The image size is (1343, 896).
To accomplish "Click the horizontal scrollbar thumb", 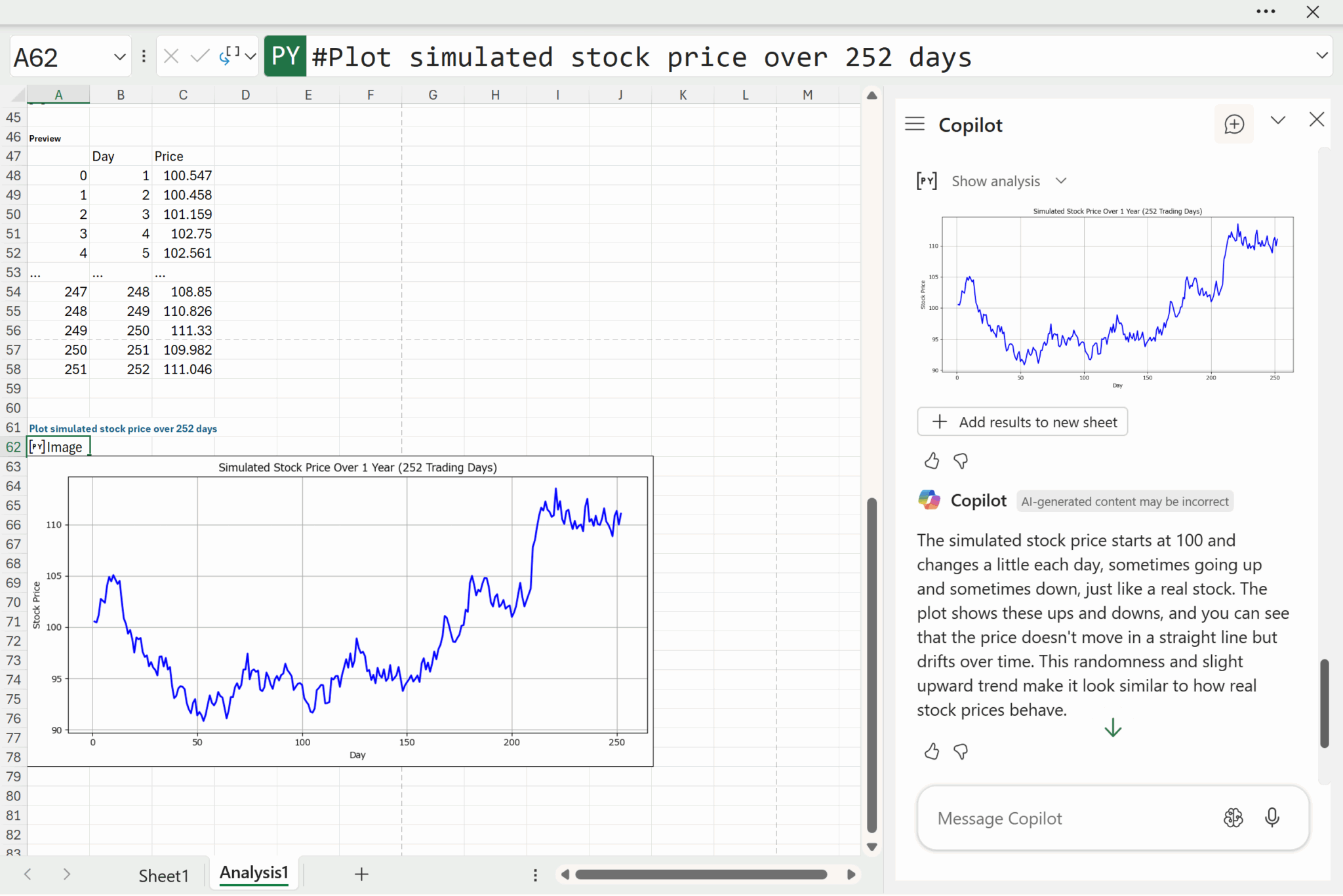I will (700, 874).
